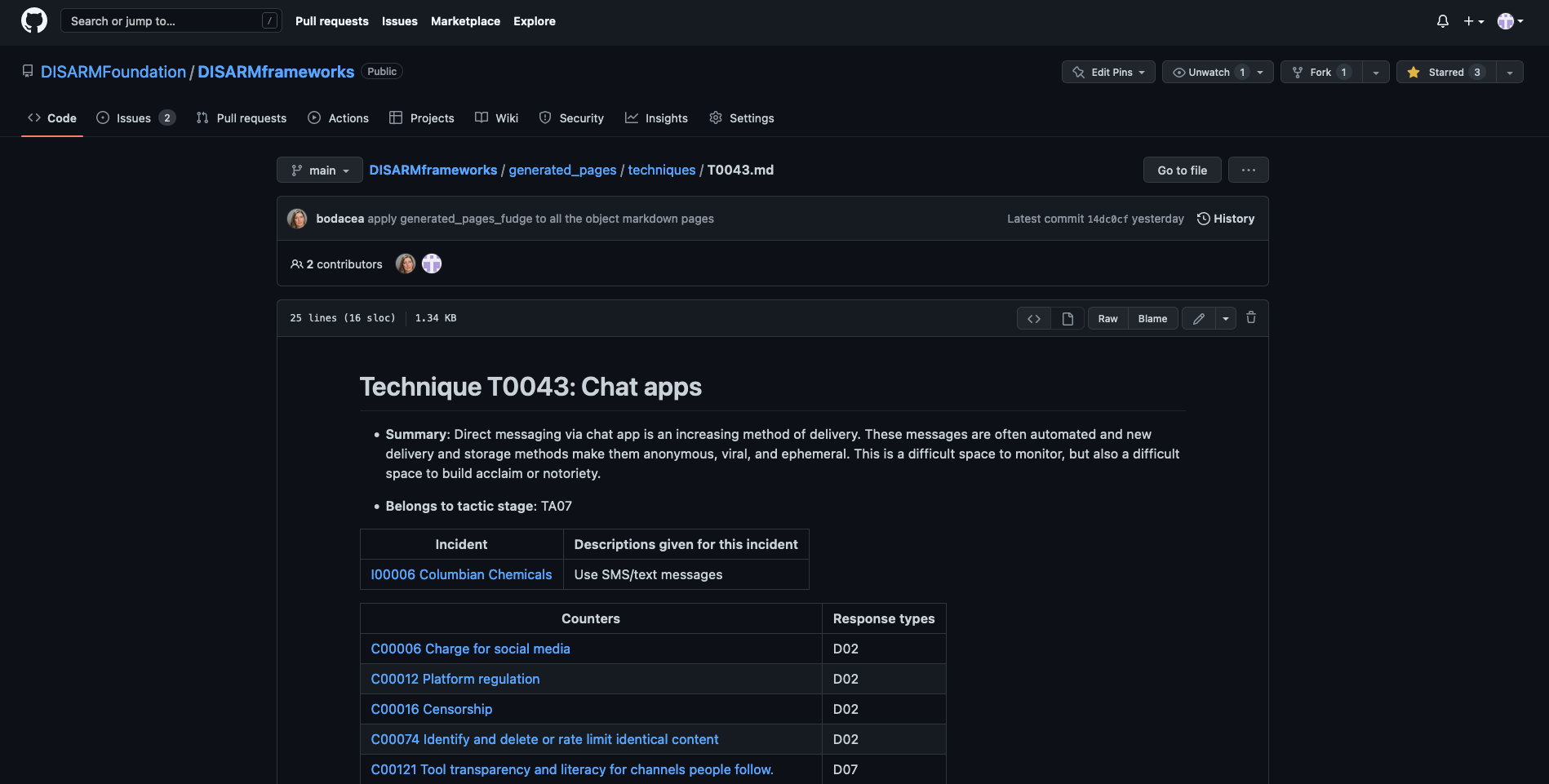Edit this file with pencil icon

1198,318
